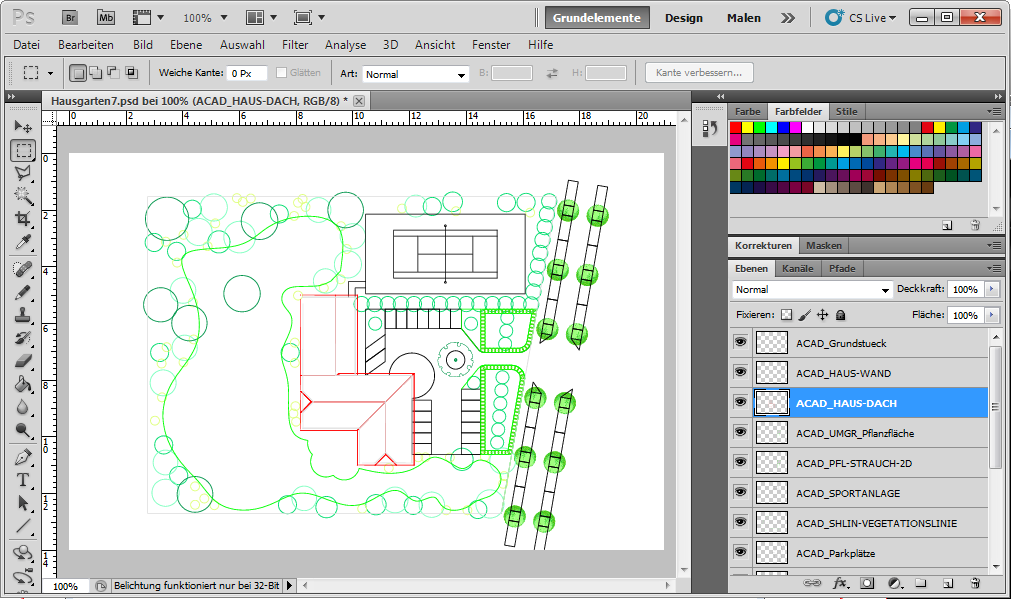Toggle visibility of ACAD_SPORTANLAGE layer
The height and width of the screenshot is (599, 1011).
pos(740,493)
